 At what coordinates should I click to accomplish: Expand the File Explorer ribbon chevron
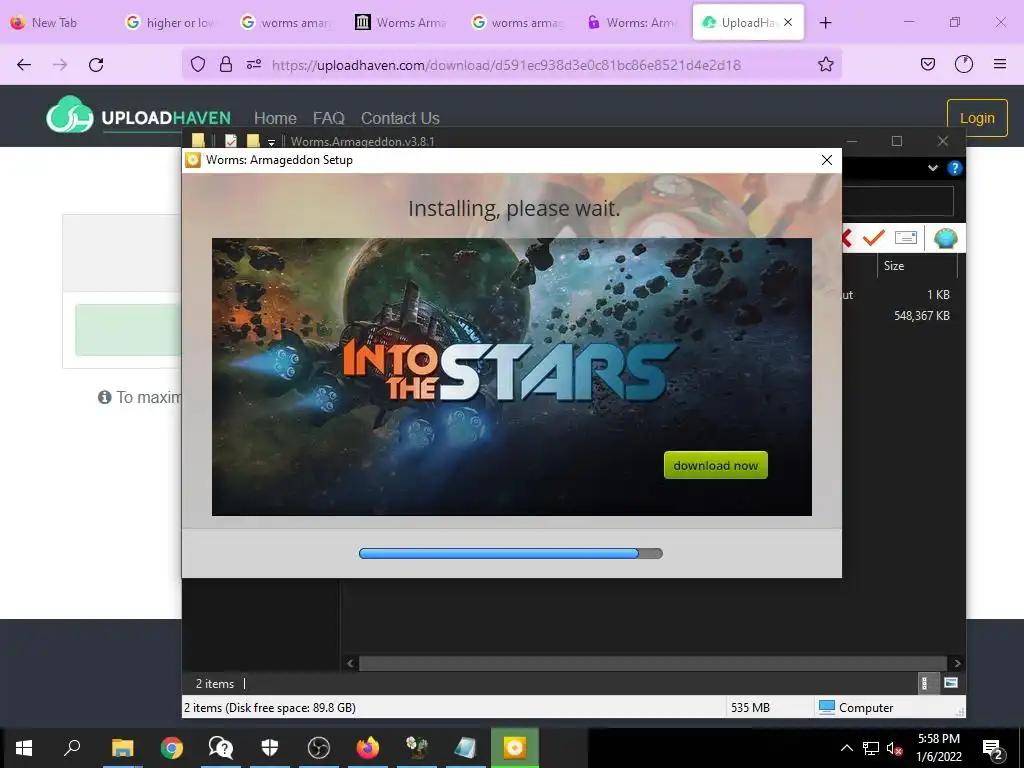coord(933,168)
